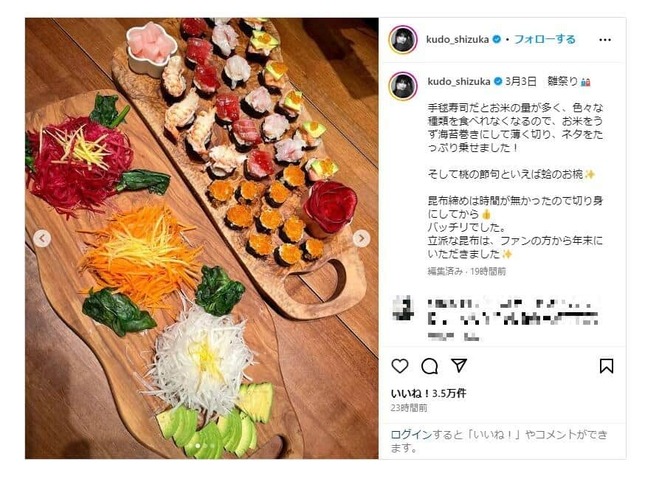Screen dimensions: 645x479
Task: Click the sushi platter photo
Action: click(202, 238)
